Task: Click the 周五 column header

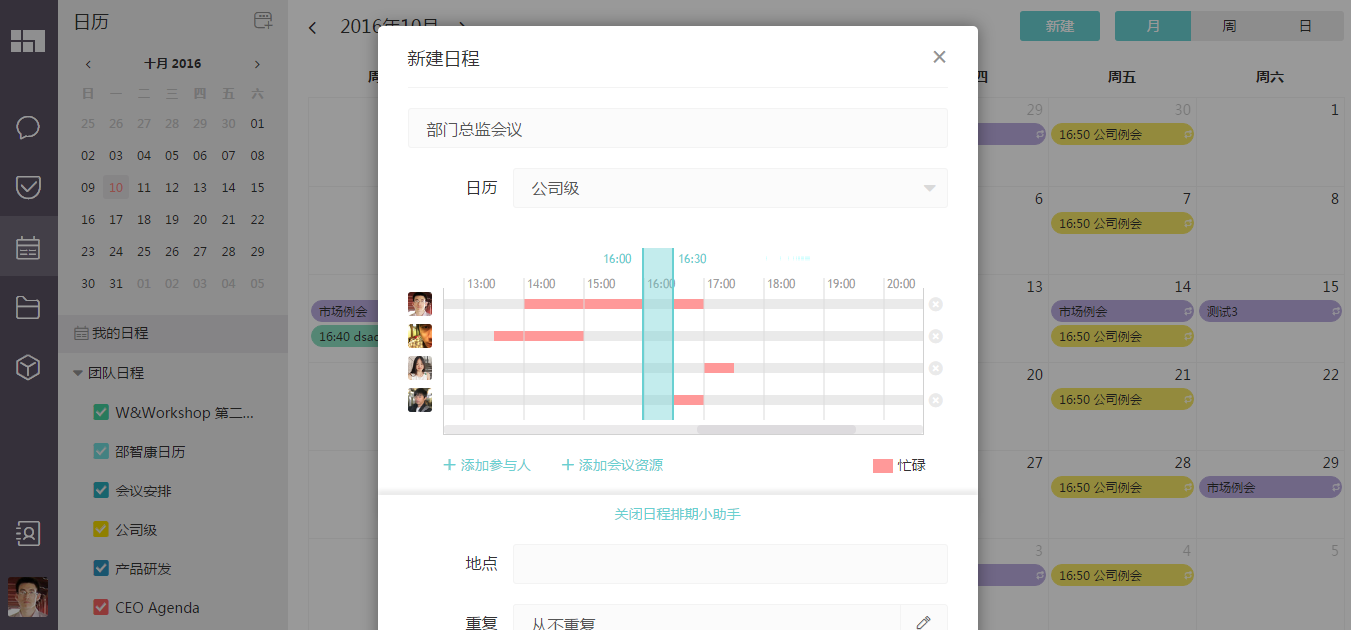Action: coord(1122,76)
